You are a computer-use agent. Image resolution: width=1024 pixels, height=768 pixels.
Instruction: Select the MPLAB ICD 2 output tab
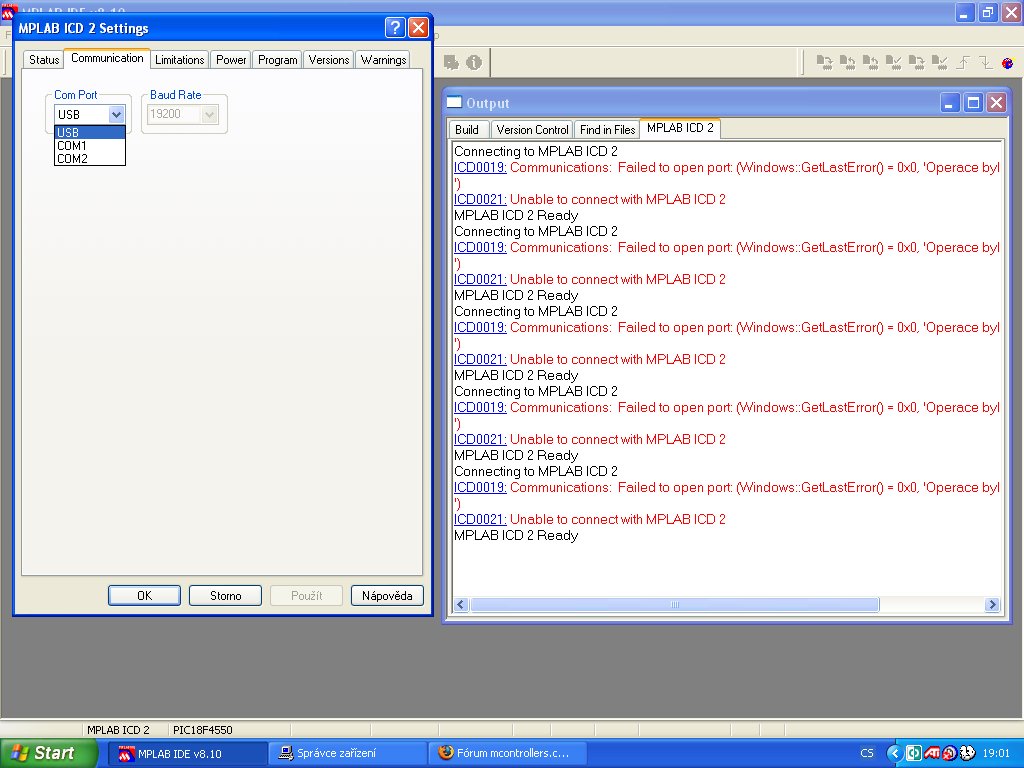pyautogui.click(x=680, y=128)
